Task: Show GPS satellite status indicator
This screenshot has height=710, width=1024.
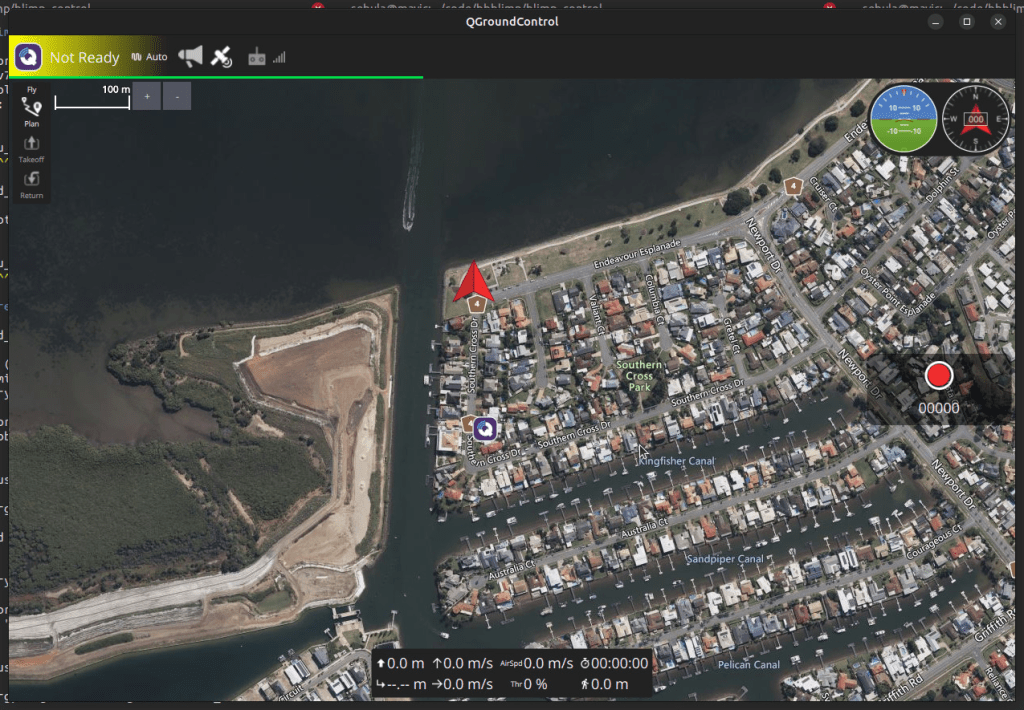Action: (x=222, y=57)
